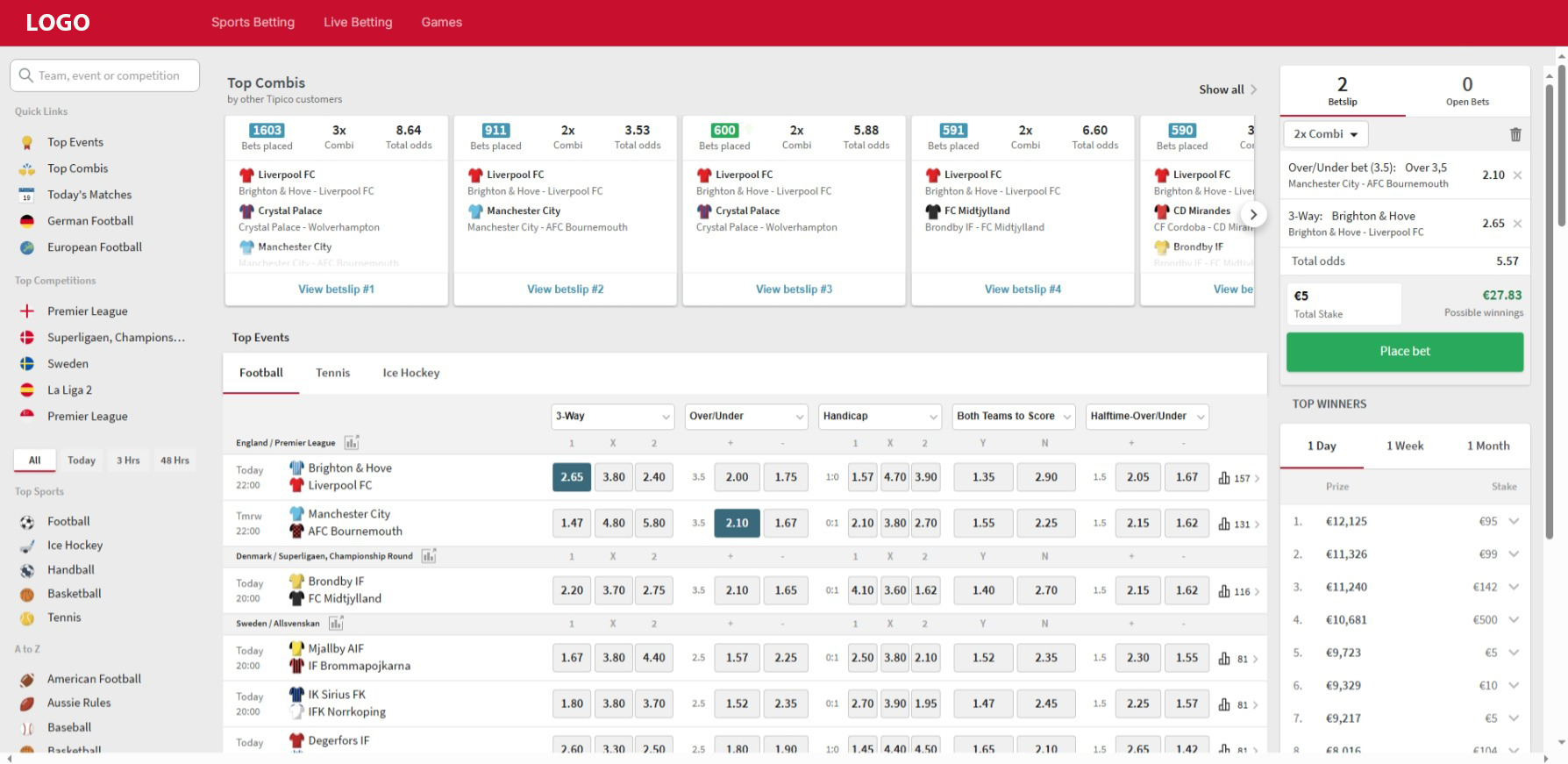The width and height of the screenshot is (1568, 764).
Task: Select the All time filter
Action: click(x=35, y=461)
